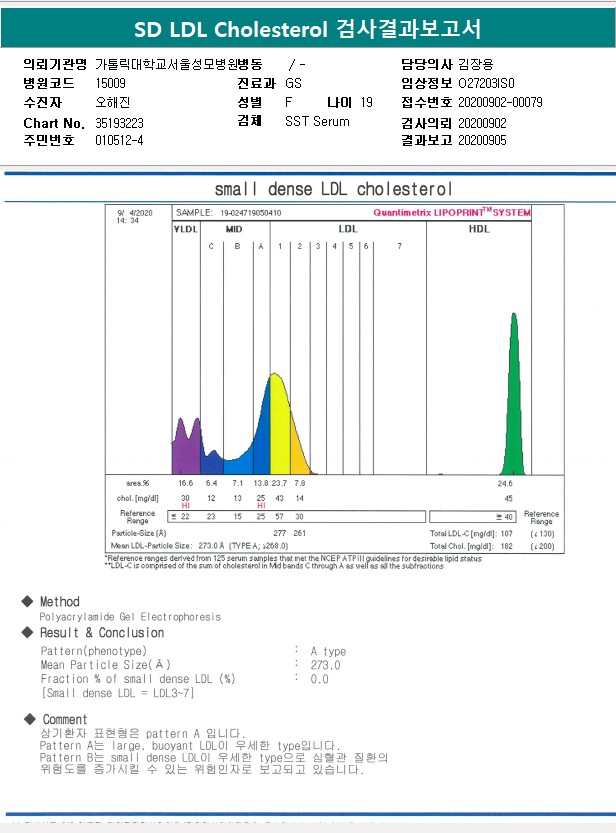
Task: Click the VLDL area % value 16.6
Action: [x=185, y=483]
